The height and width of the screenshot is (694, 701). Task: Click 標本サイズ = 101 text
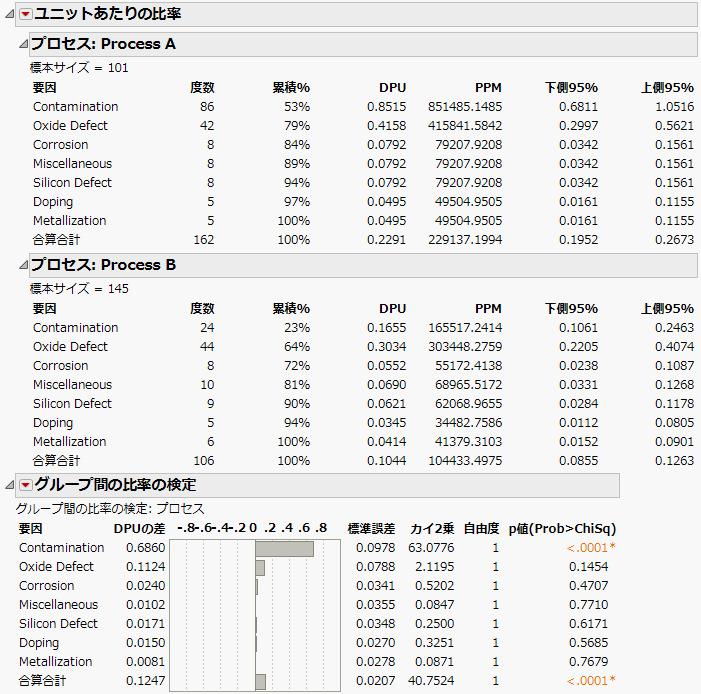[79, 68]
